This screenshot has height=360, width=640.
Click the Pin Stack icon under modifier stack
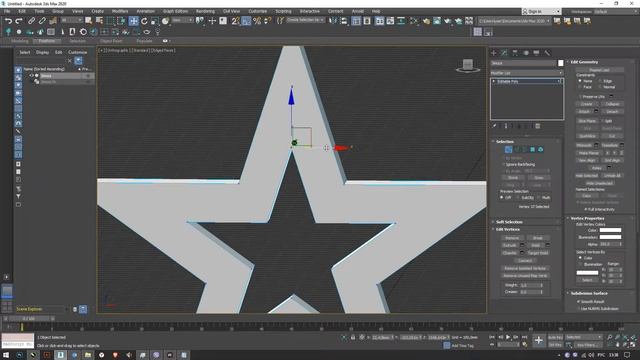pyautogui.click(x=494, y=126)
